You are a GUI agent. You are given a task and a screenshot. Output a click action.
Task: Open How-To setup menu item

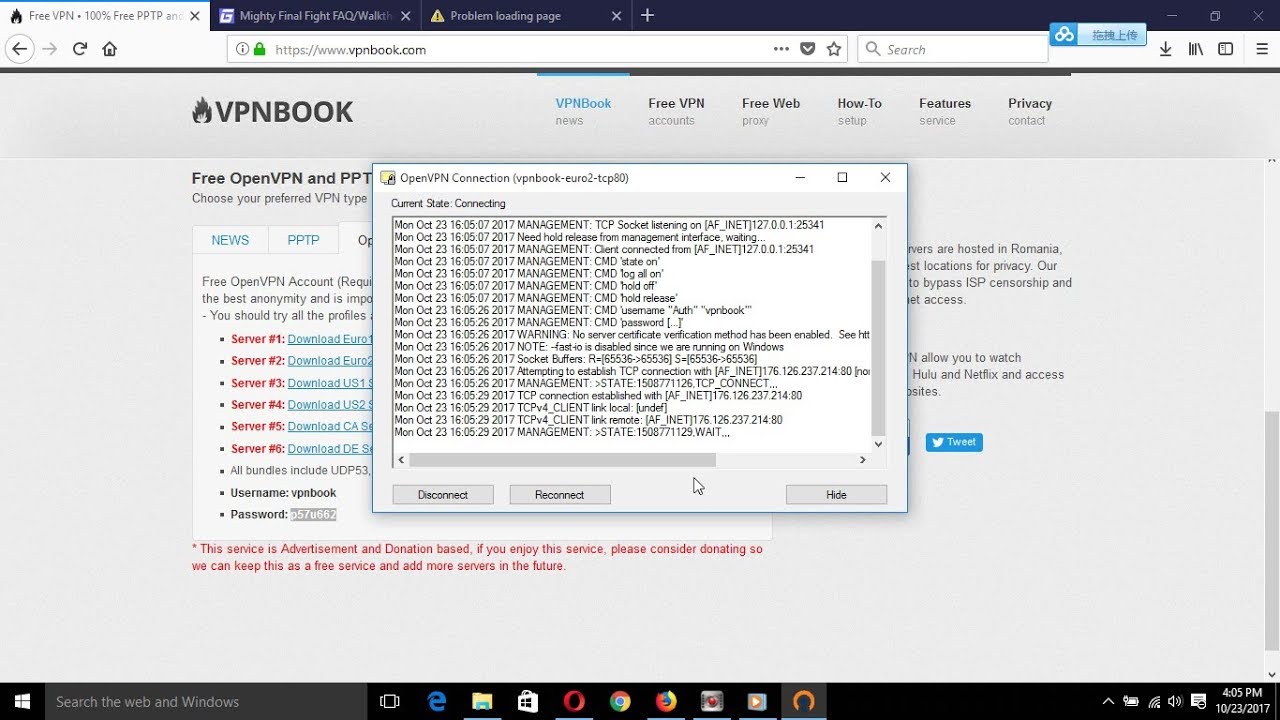[859, 111]
